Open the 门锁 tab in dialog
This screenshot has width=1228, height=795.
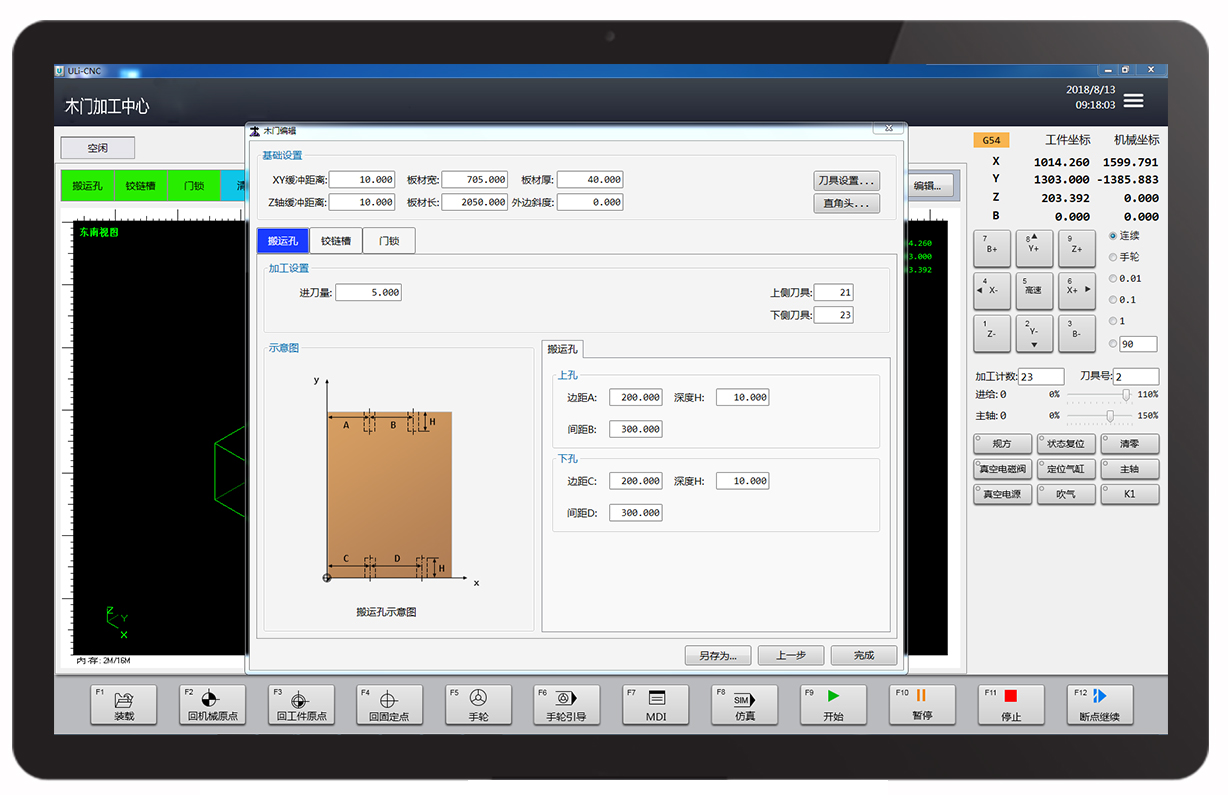(x=389, y=241)
